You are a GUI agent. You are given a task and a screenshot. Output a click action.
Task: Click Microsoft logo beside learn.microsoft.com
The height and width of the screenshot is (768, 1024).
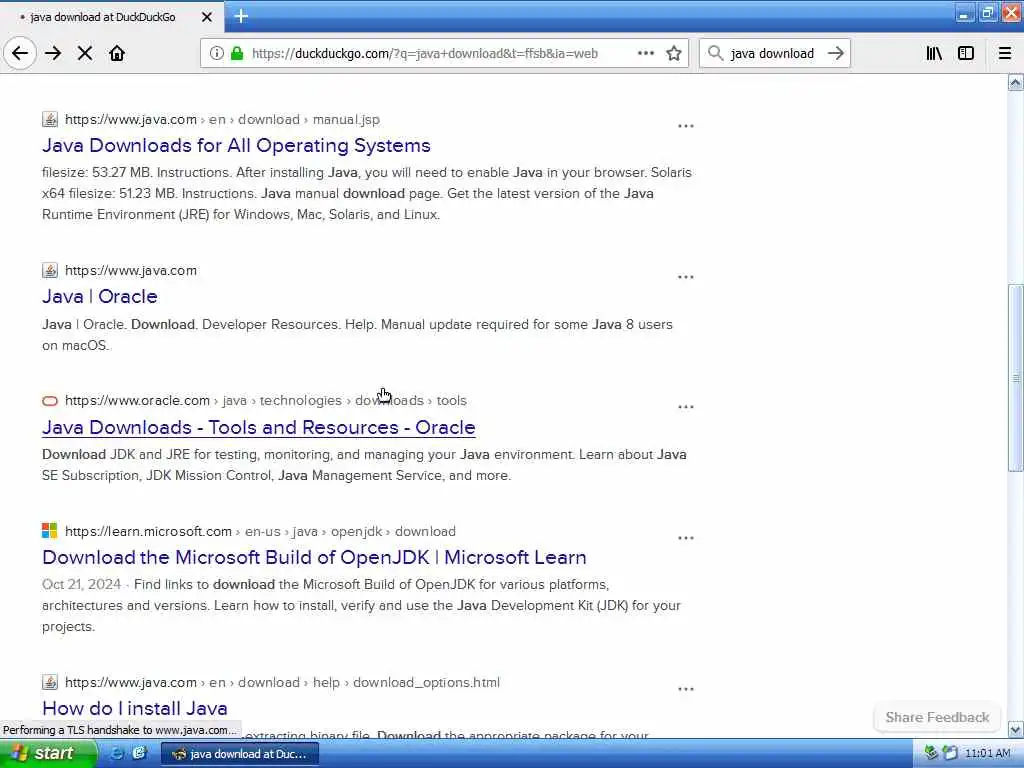tap(50, 530)
